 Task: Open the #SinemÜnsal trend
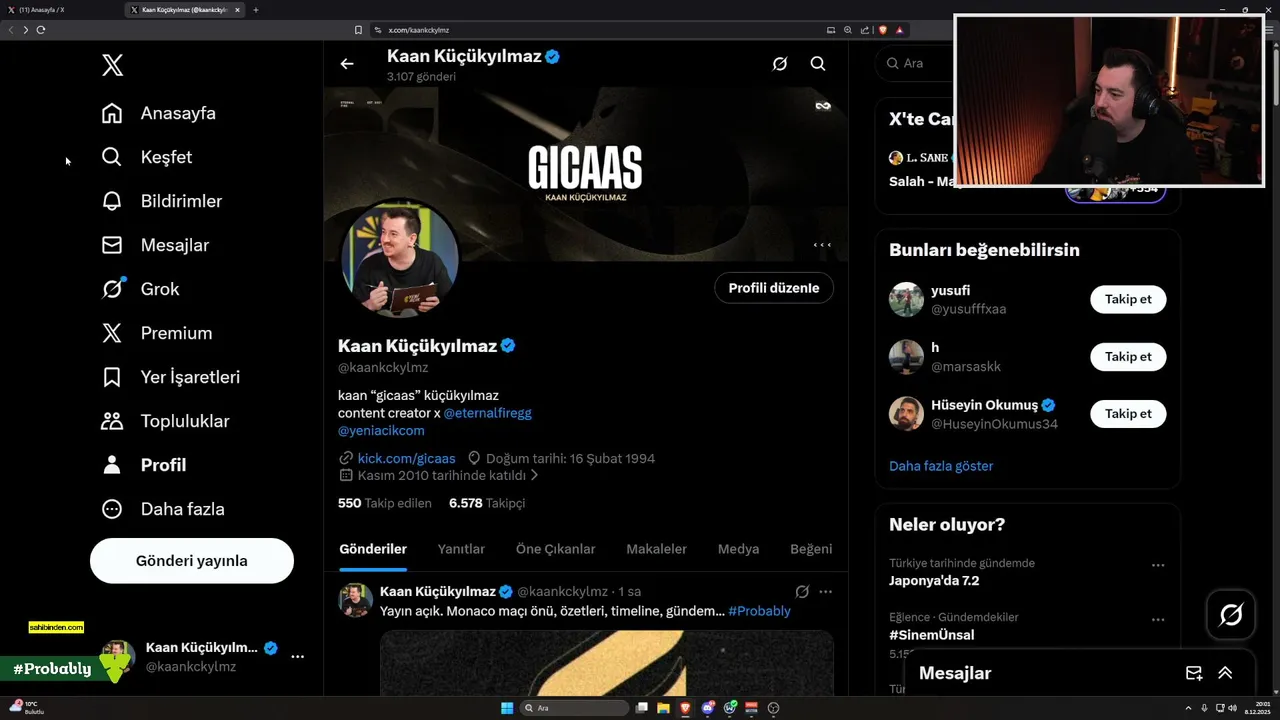931,635
